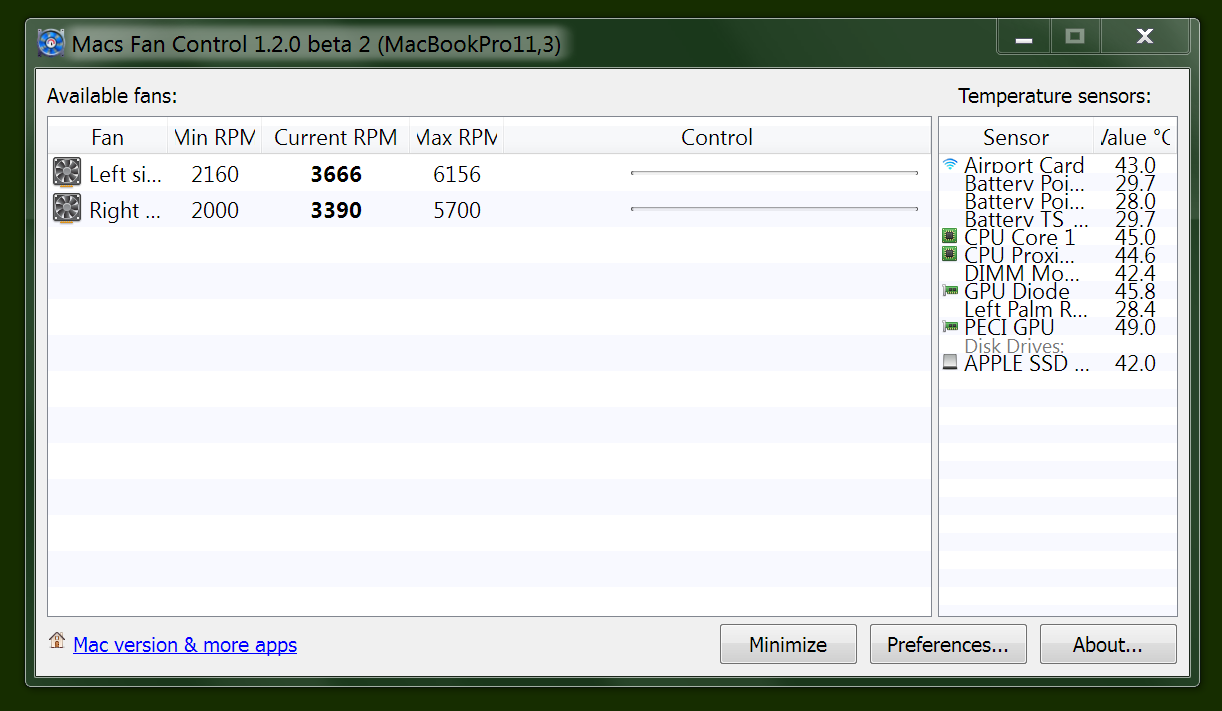Select the Right side fan row name

click(x=125, y=210)
